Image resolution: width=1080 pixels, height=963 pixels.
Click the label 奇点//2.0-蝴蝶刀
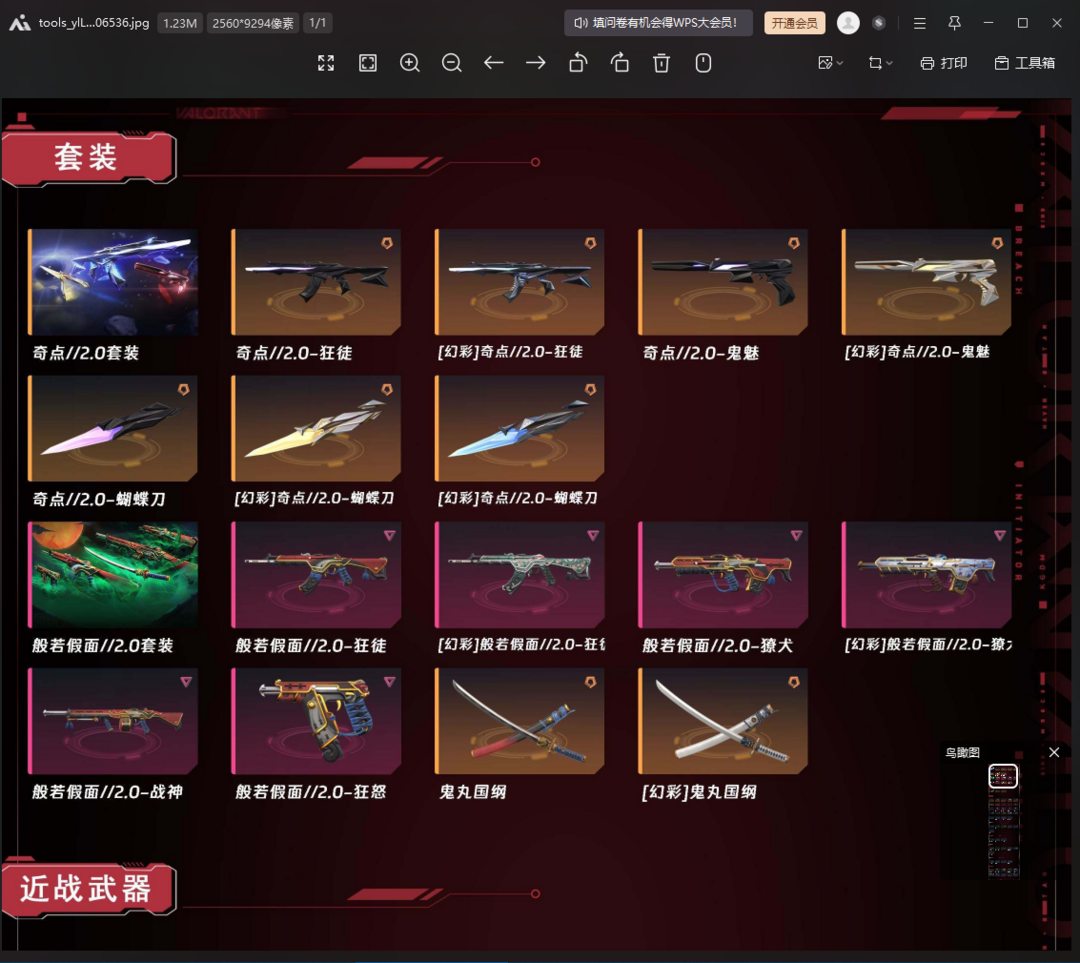coord(99,499)
